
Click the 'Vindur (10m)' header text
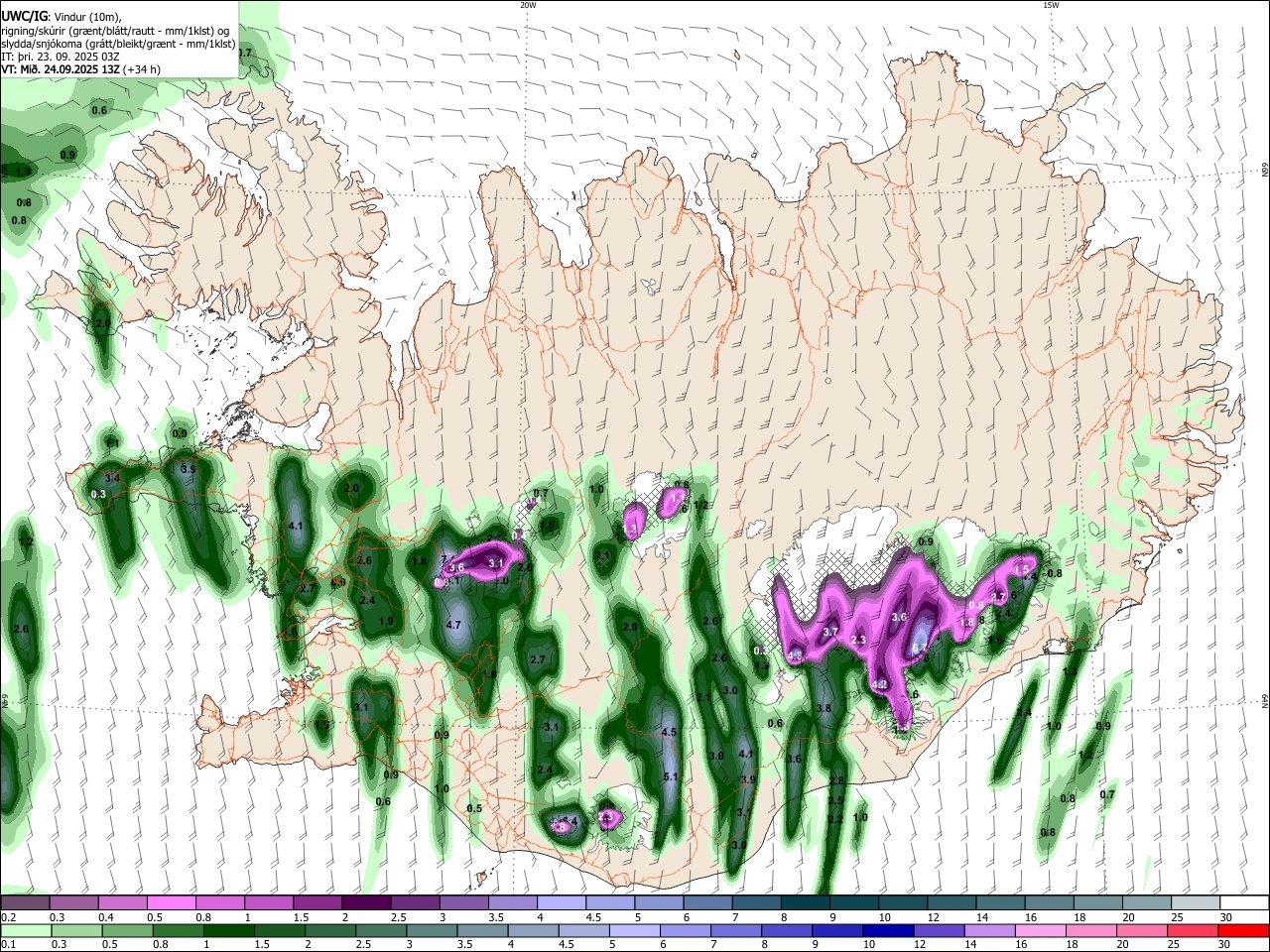coord(86,16)
